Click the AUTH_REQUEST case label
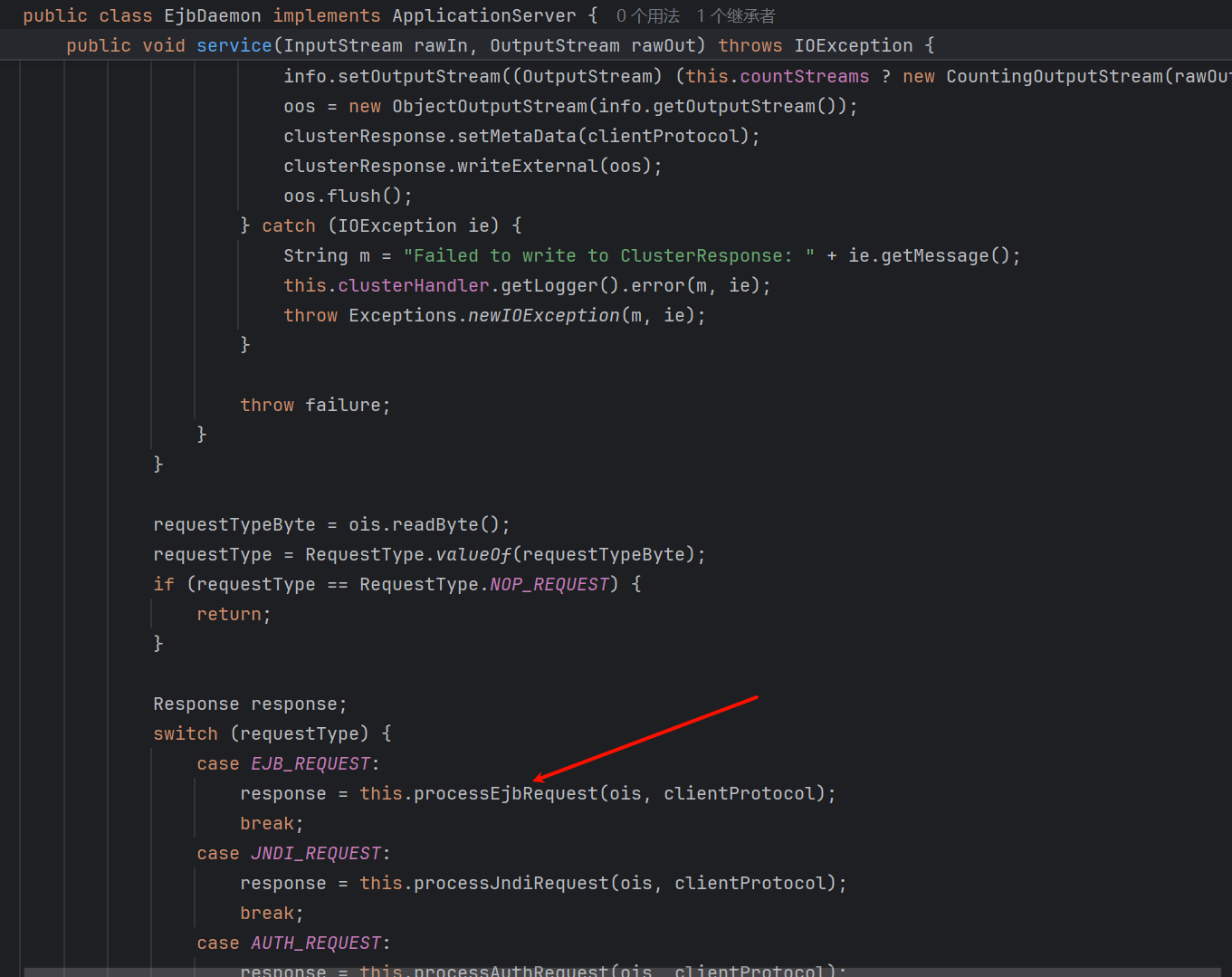The width and height of the screenshot is (1232, 977). point(316,943)
